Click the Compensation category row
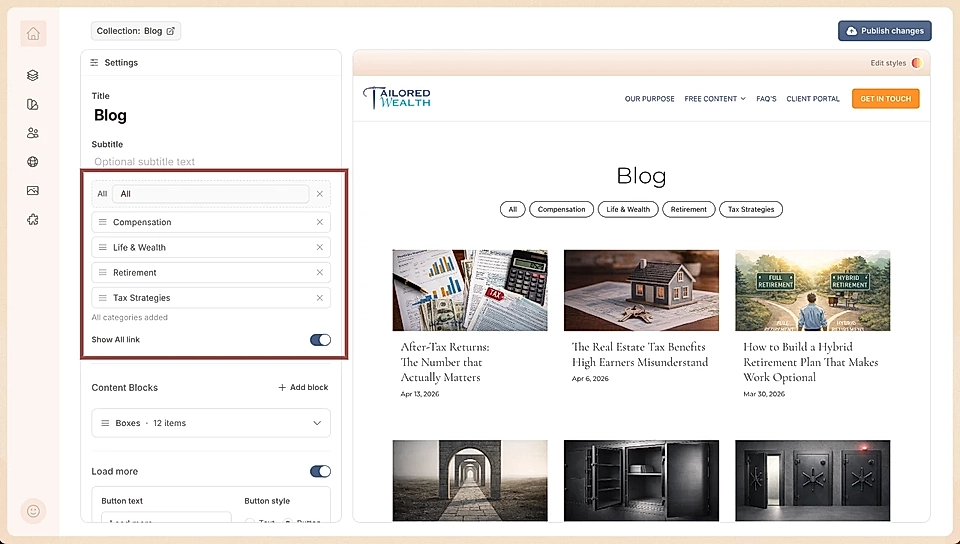The image size is (960, 544). click(x=211, y=222)
